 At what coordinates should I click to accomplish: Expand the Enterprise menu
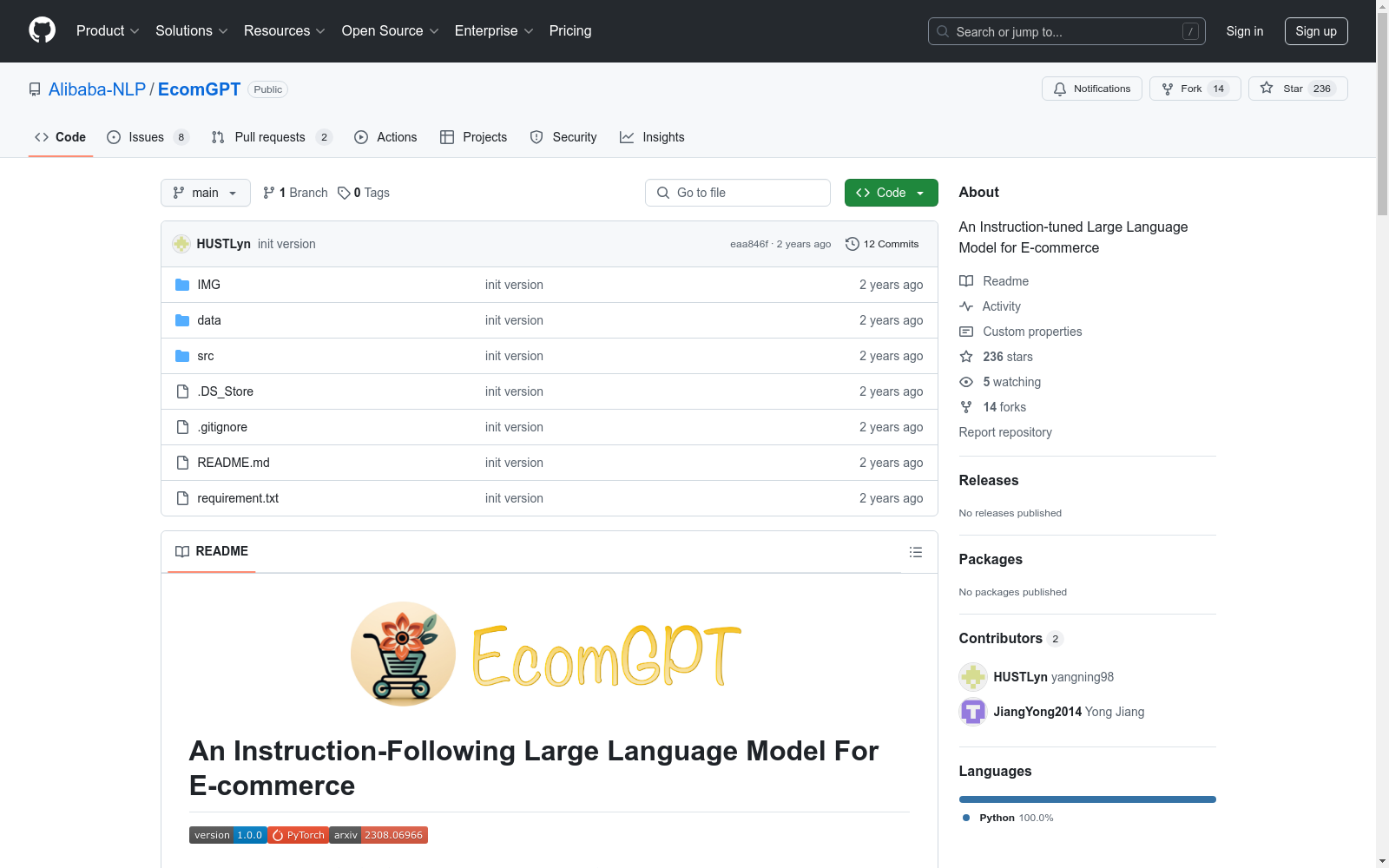click(x=494, y=30)
